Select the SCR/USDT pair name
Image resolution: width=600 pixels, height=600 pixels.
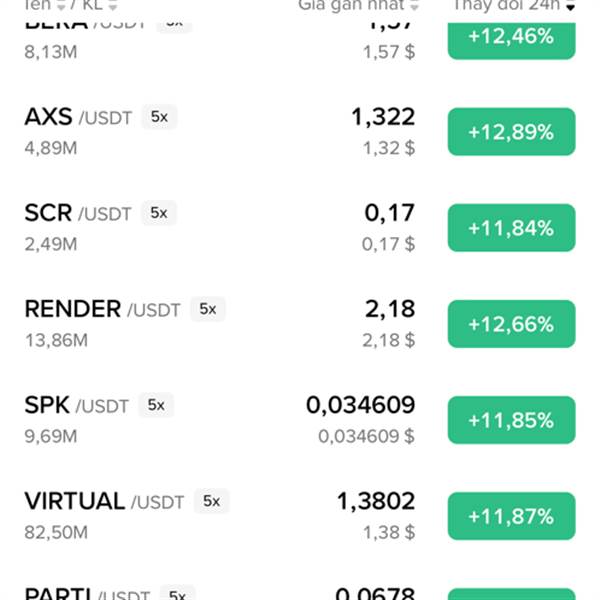tap(77, 213)
